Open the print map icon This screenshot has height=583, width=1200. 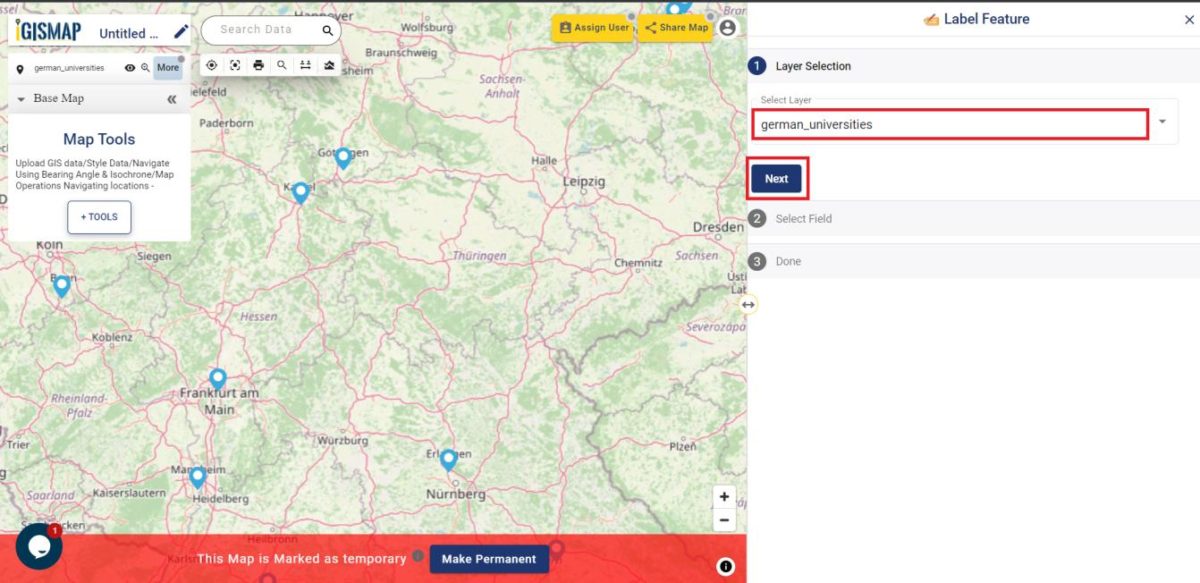coord(258,65)
